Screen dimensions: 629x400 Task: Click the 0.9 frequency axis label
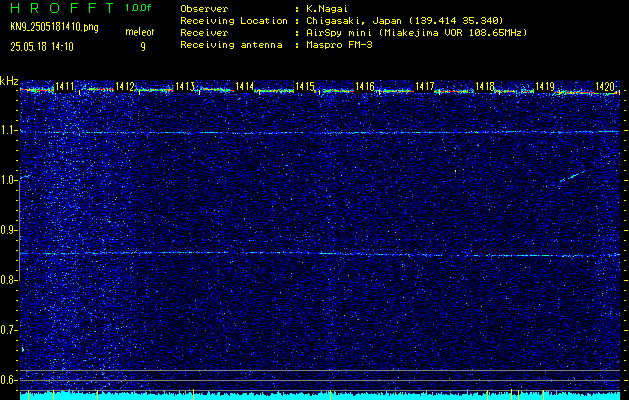click(8, 230)
